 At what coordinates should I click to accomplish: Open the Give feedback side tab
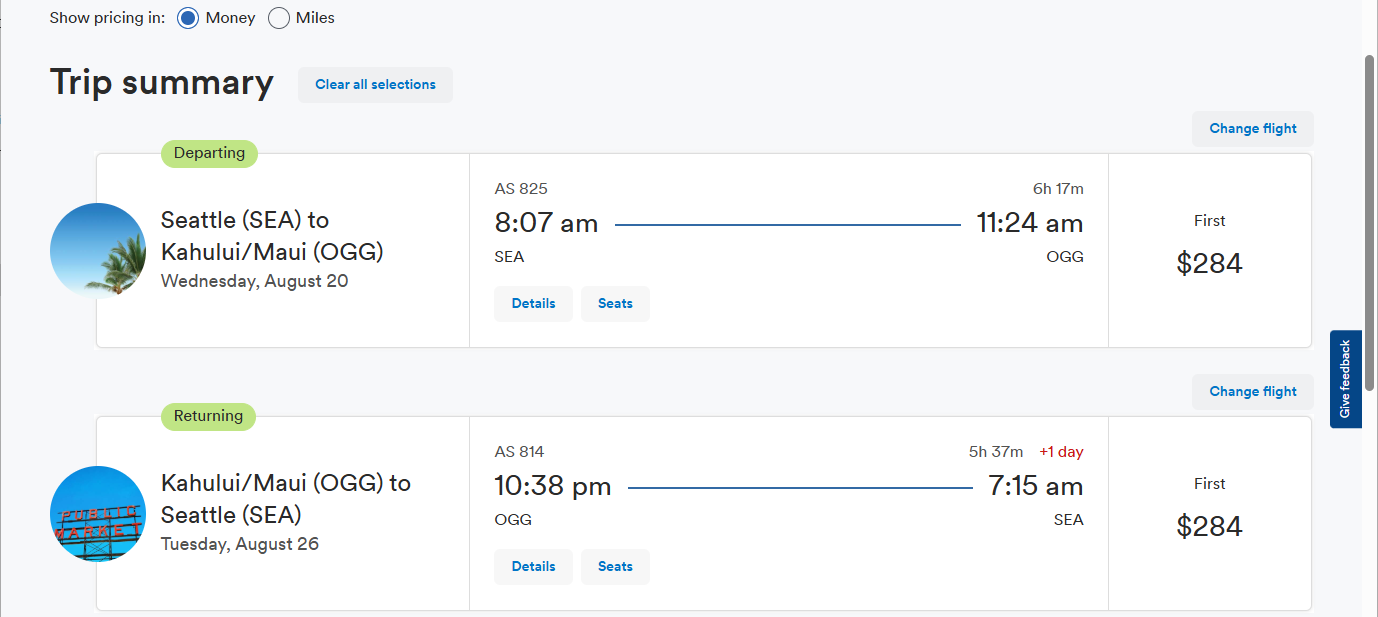pos(1345,379)
